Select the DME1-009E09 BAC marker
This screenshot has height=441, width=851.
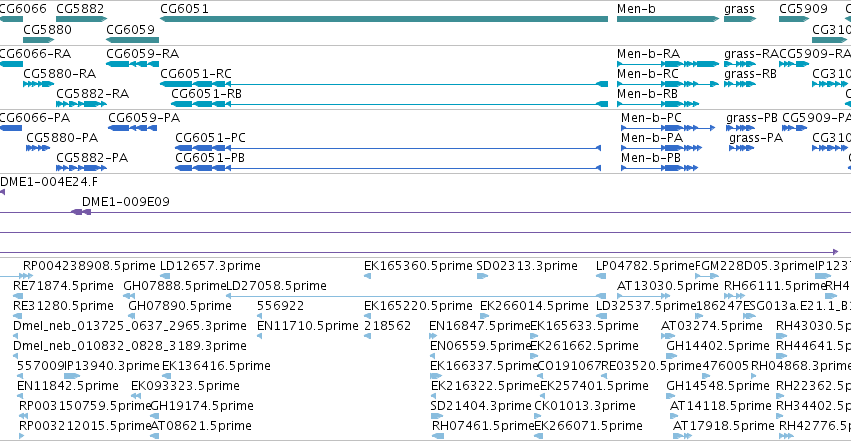click(81, 212)
